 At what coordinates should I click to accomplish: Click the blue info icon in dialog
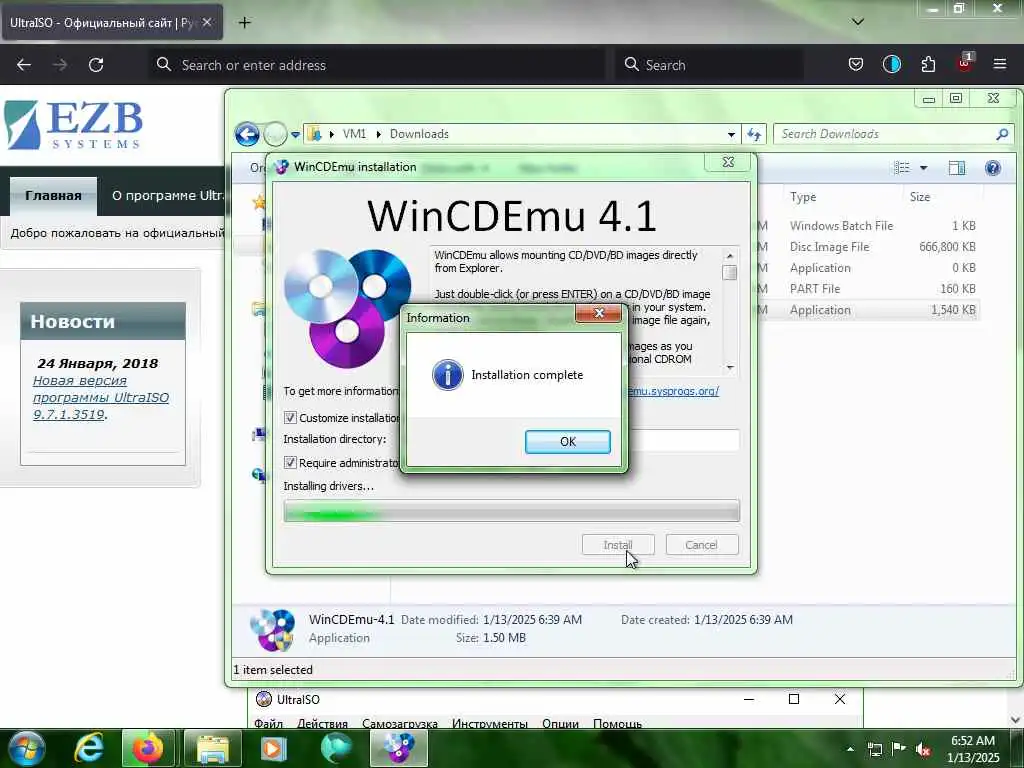pyautogui.click(x=448, y=375)
